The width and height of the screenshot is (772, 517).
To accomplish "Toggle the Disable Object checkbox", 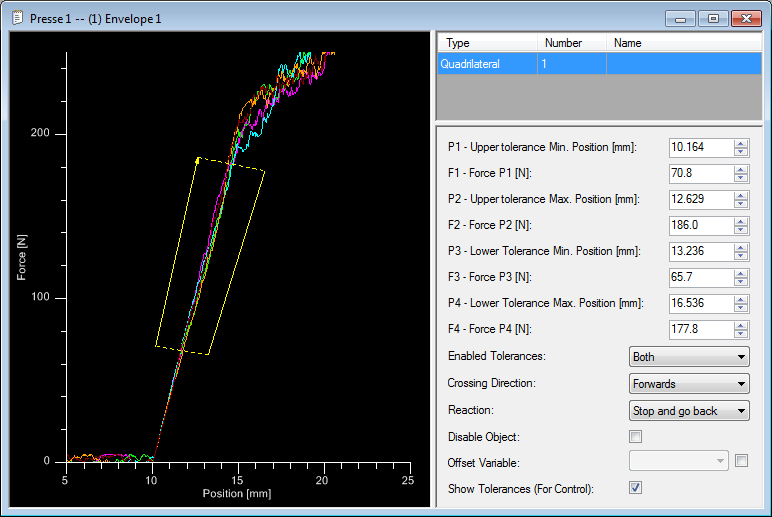I will pyautogui.click(x=635, y=436).
